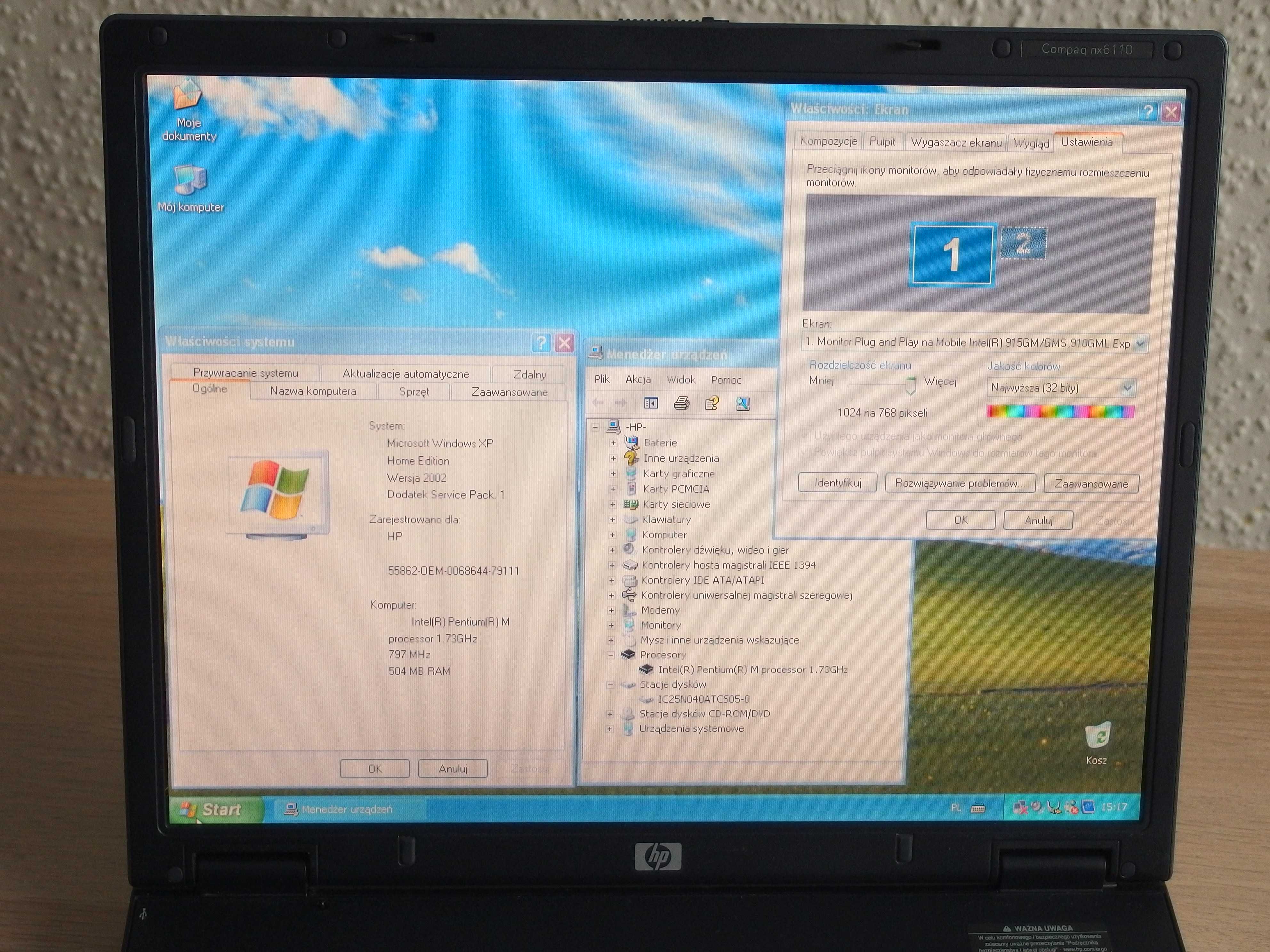Expand the Klawiatury tree node
The width and height of the screenshot is (1270, 952).
(x=613, y=520)
